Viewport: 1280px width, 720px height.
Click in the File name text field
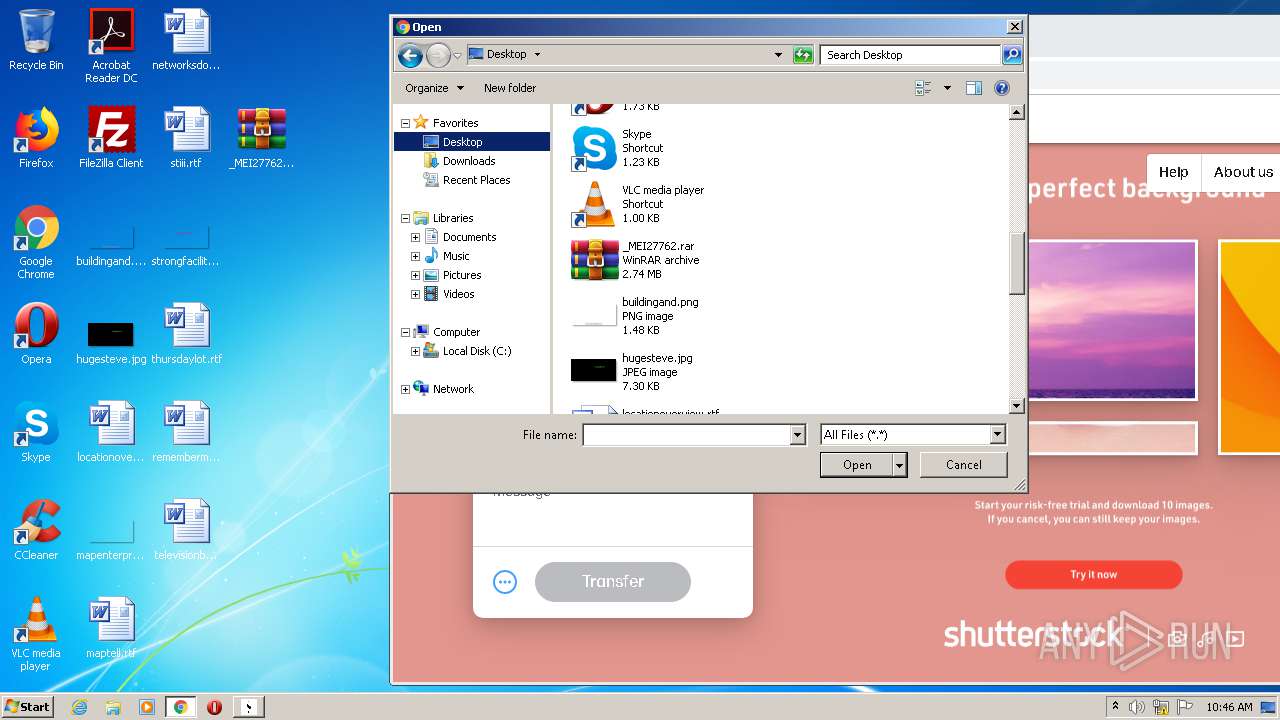[x=687, y=435]
